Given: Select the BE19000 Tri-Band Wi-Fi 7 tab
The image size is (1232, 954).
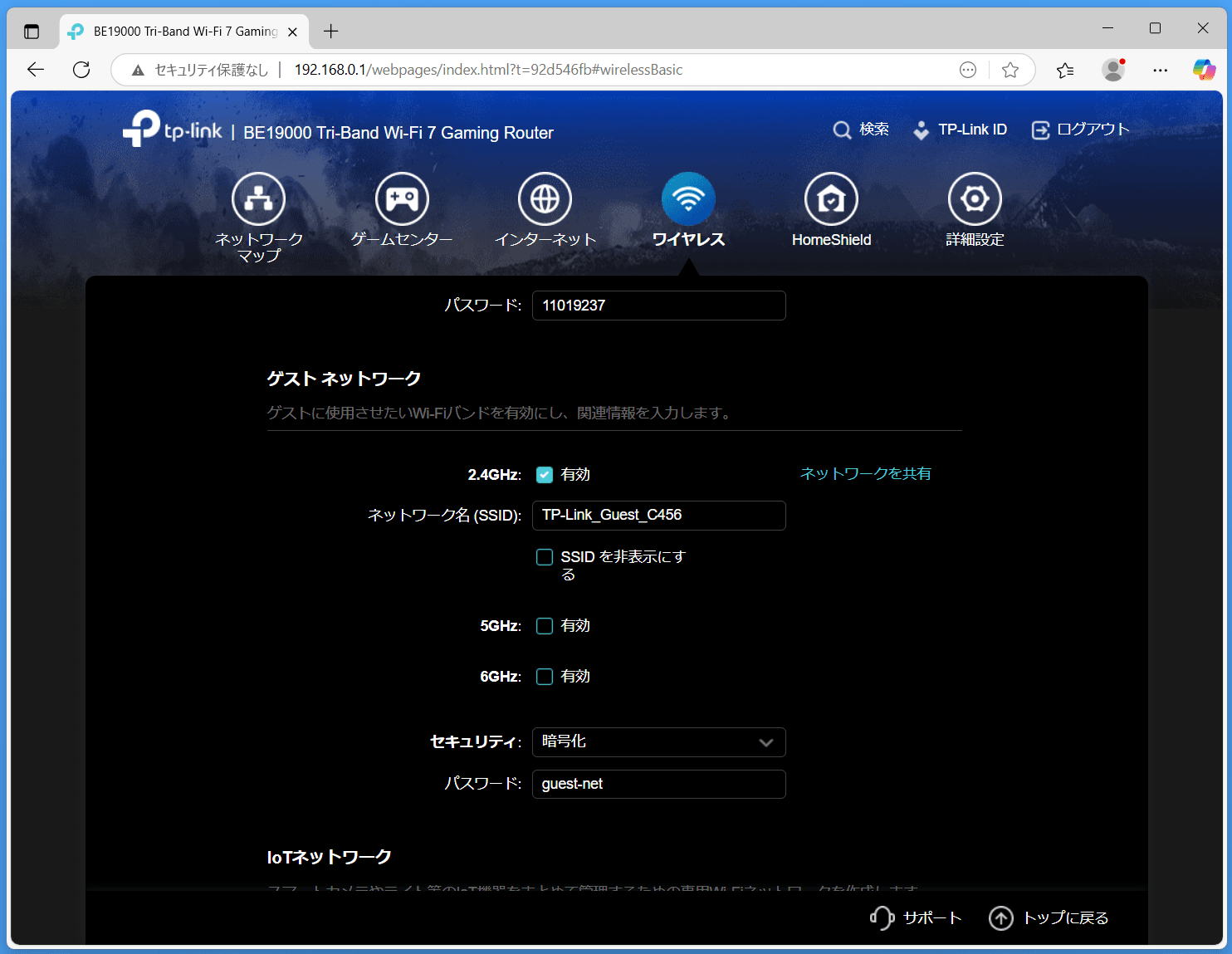Looking at the screenshot, I should (184, 32).
